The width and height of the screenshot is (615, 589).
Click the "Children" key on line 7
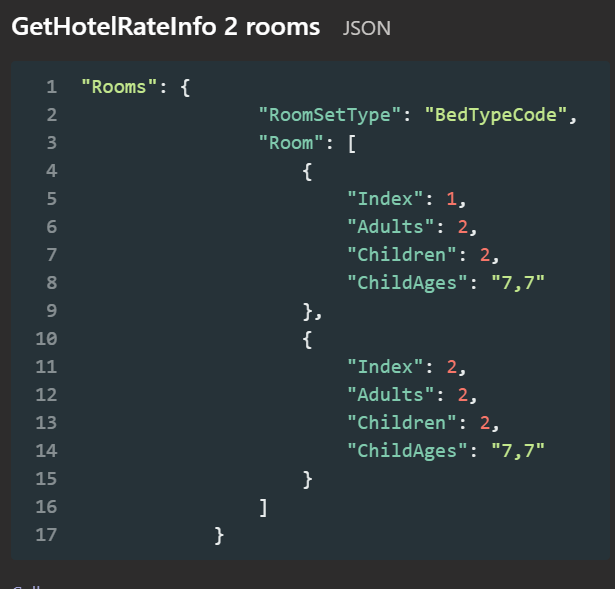pos(402,255)
